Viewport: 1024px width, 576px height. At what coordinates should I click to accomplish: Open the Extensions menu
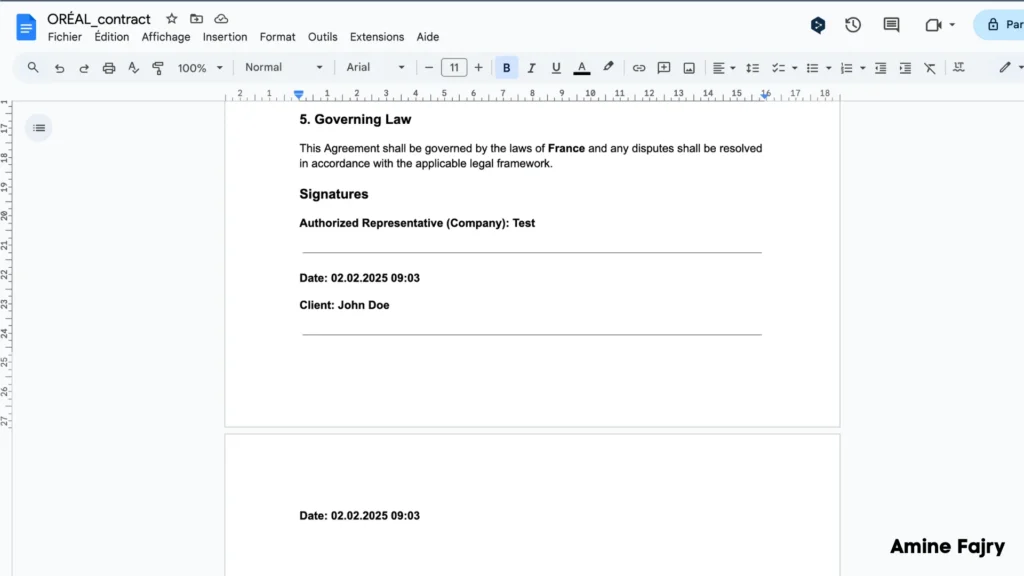click(x=377, y=37)
